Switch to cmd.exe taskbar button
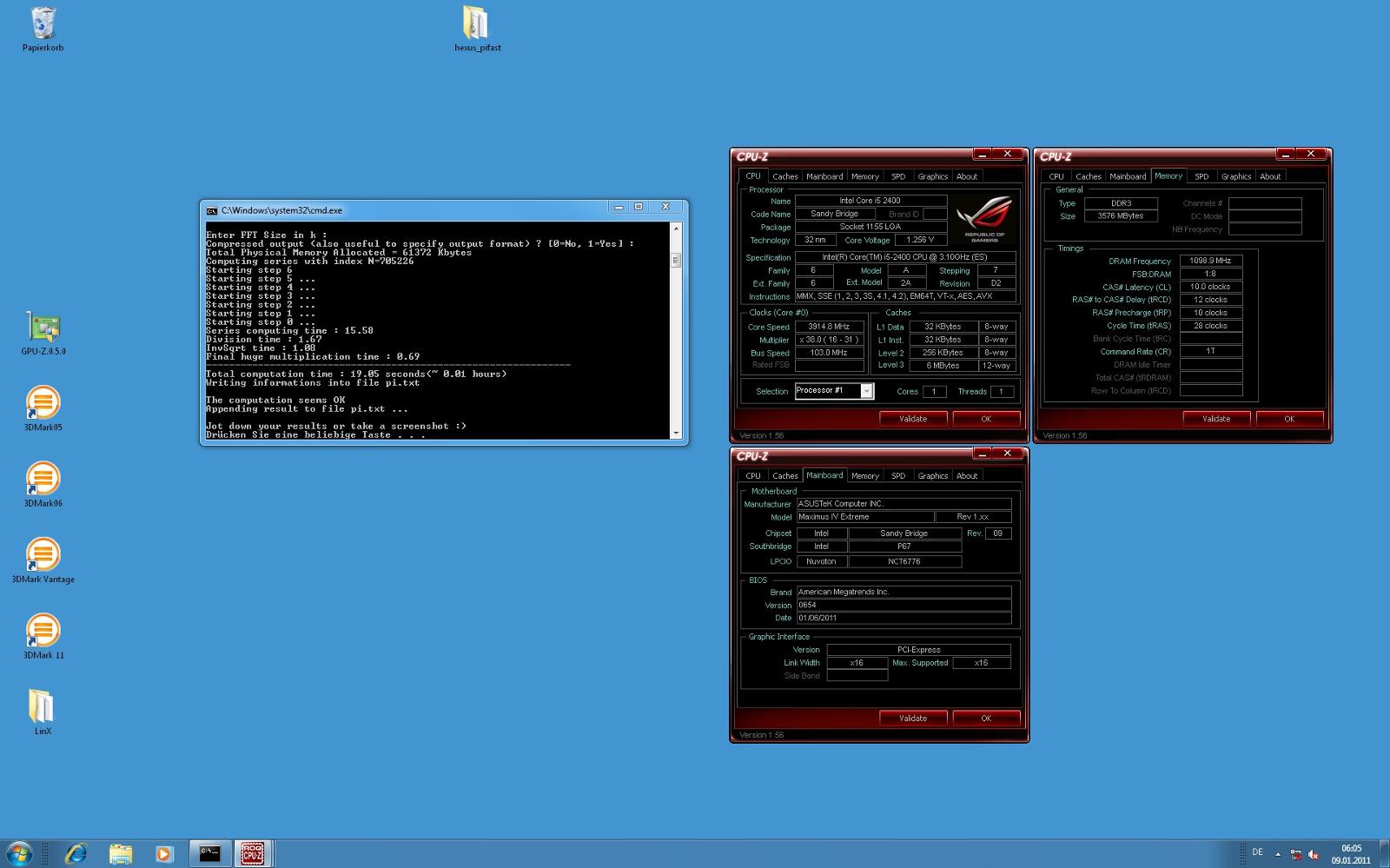Screen dimensions: 1390x868 (209, 853)
